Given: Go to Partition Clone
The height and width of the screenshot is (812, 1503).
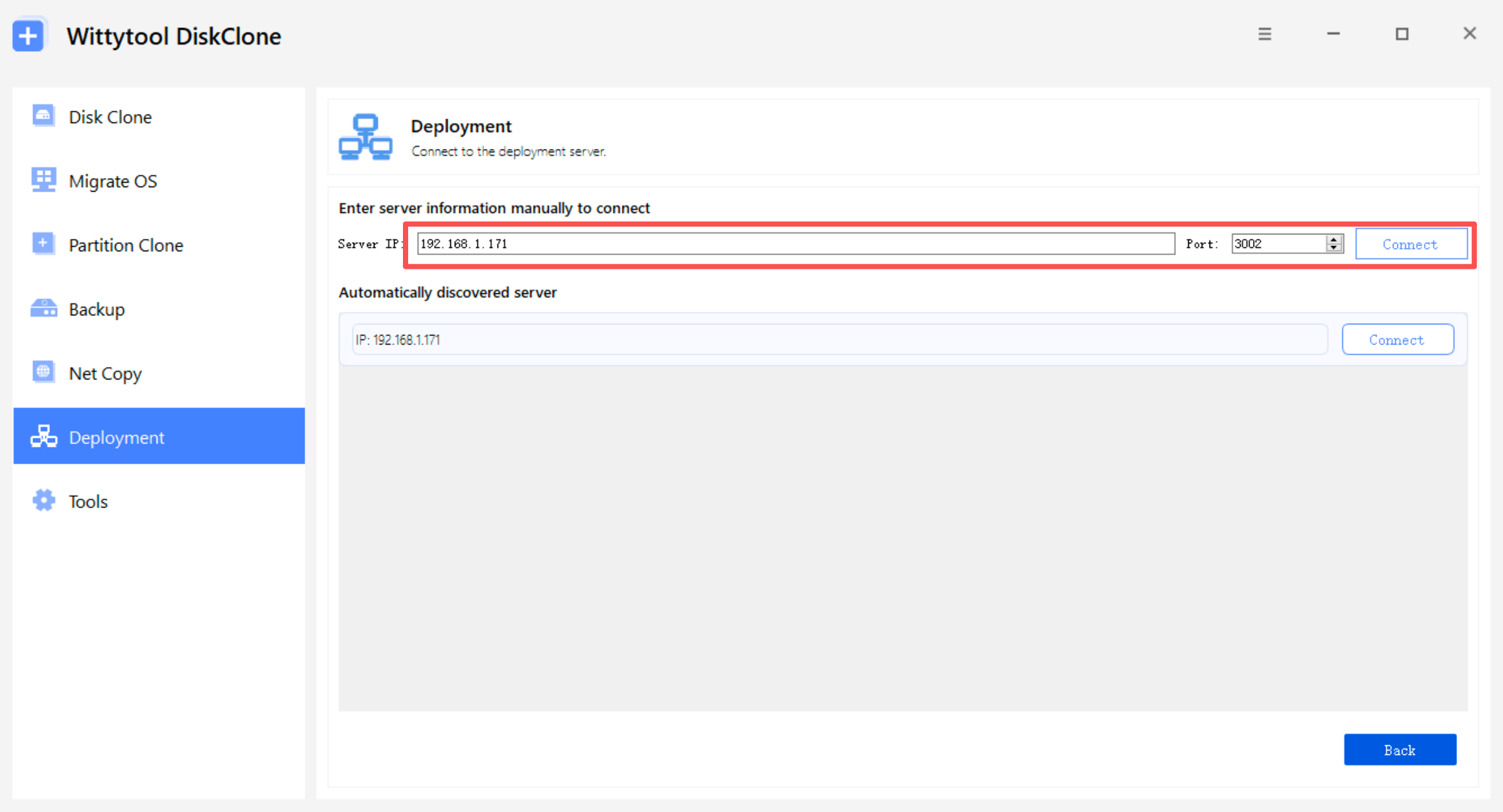Looking at the screenshot, I should [x=159, y=245].
